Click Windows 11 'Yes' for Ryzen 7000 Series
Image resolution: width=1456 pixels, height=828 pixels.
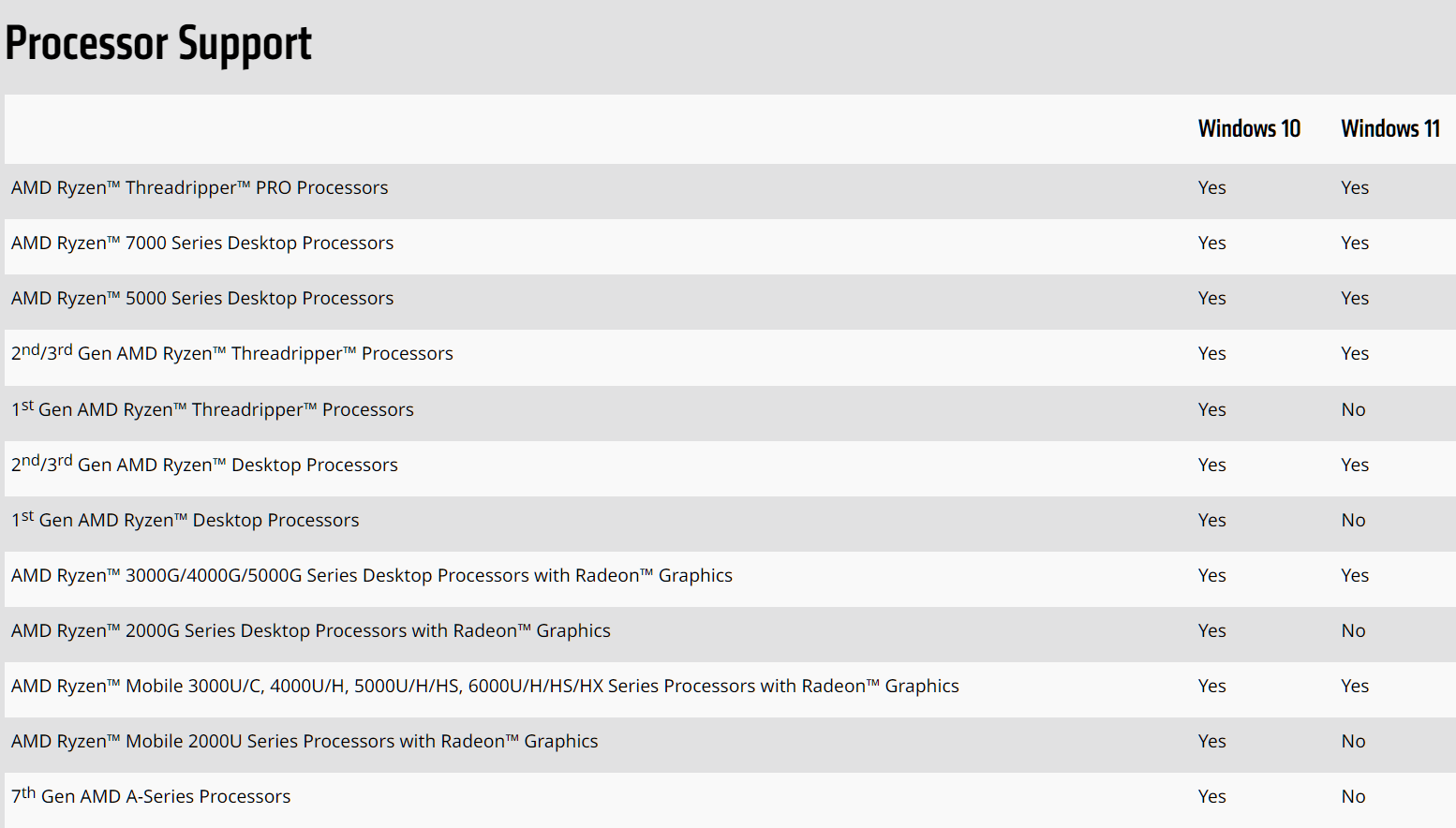click(x=1355, y=243)
